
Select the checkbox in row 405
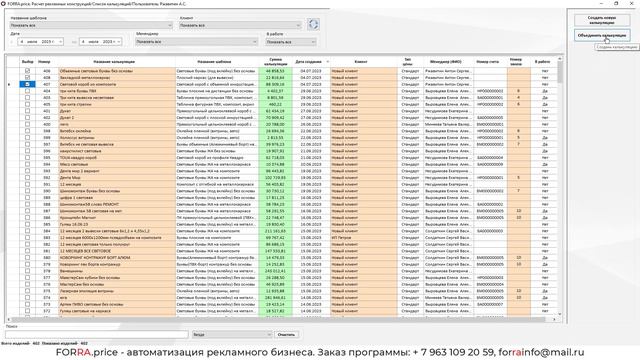[27, 104]
